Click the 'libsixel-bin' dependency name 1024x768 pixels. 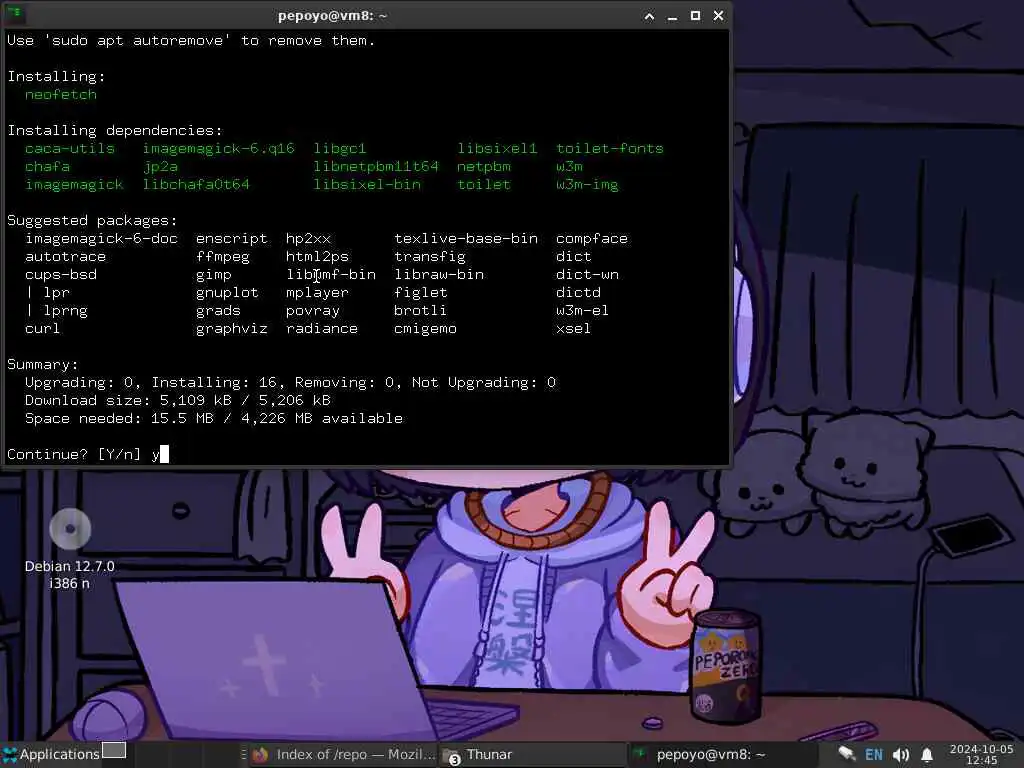367,184
